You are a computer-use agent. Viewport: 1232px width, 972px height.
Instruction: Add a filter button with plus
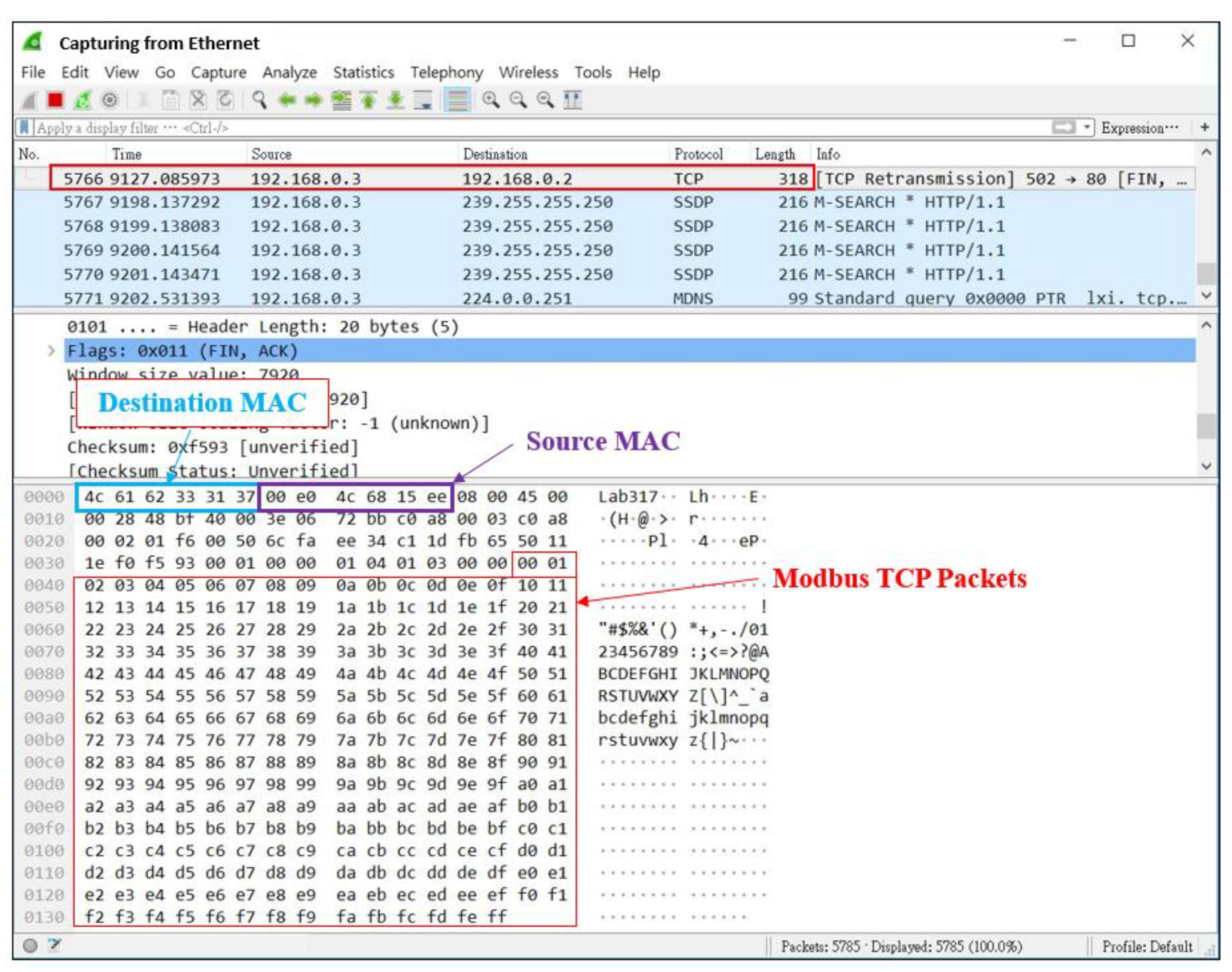click(x=1205, y=128)
